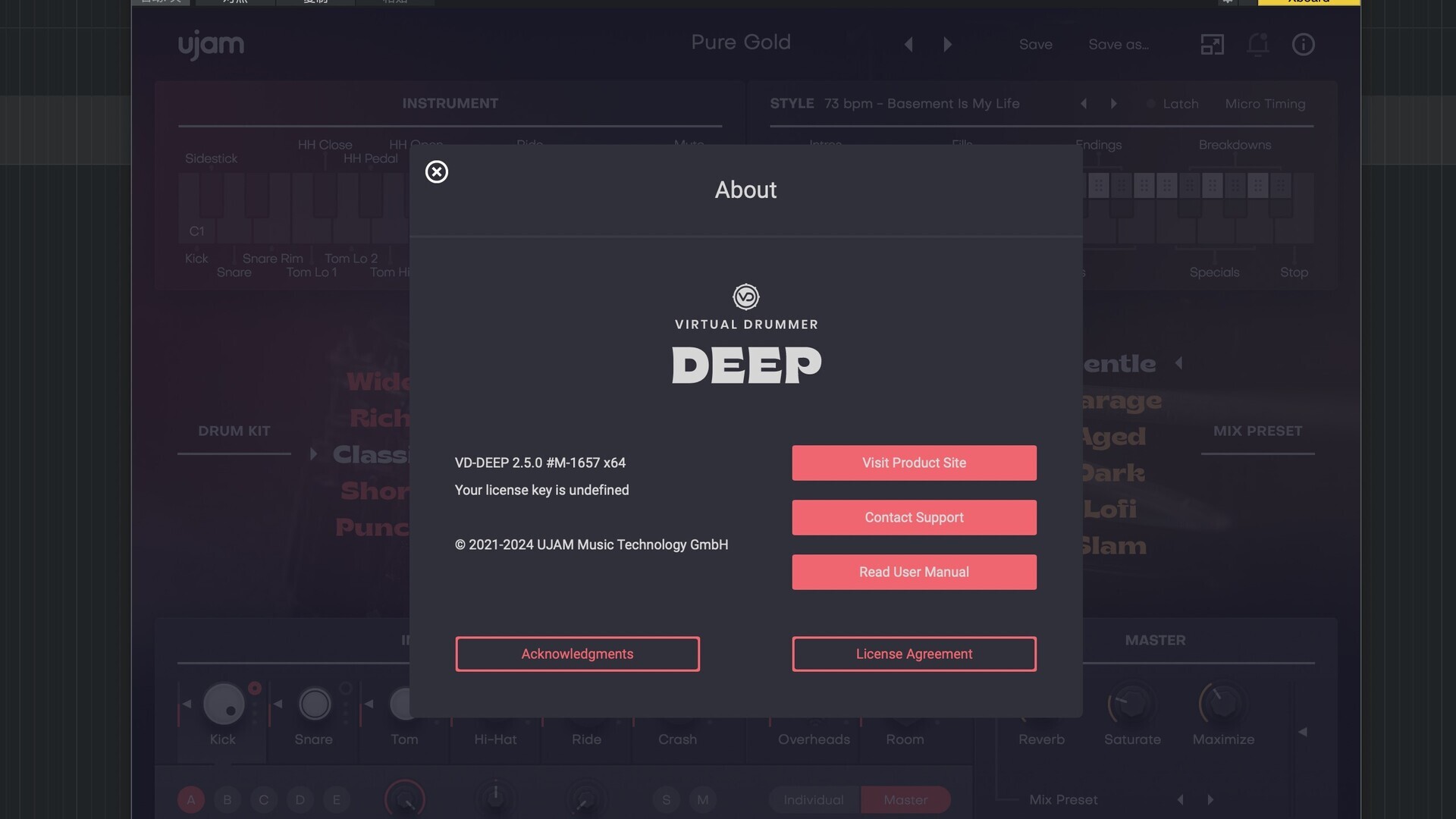This screenshot has height=819, width=1456.
Task: Click the arrow left of Snare knob
Action: coord(278,704)
